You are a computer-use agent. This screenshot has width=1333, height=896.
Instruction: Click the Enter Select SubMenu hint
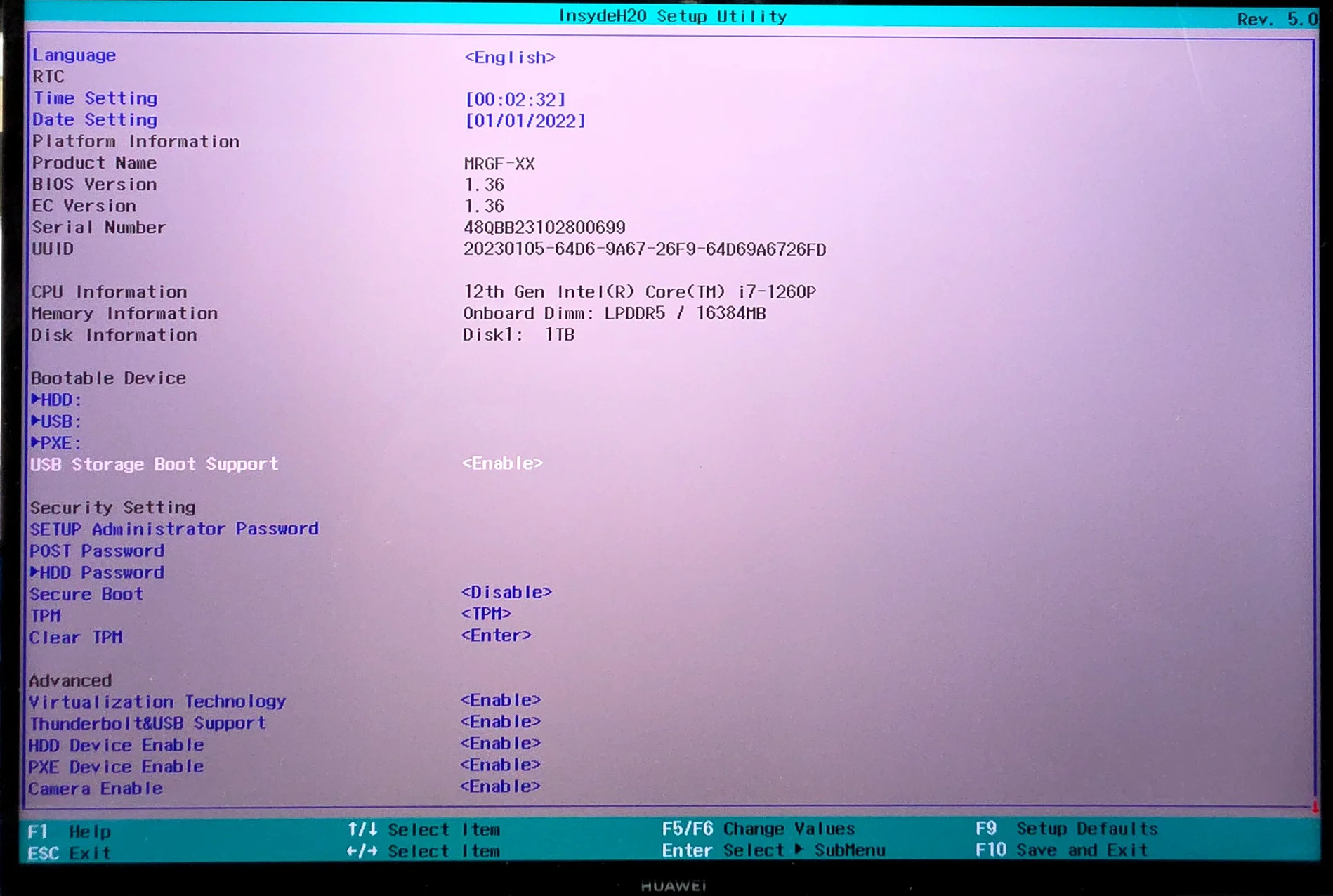(x=773, y=850)
